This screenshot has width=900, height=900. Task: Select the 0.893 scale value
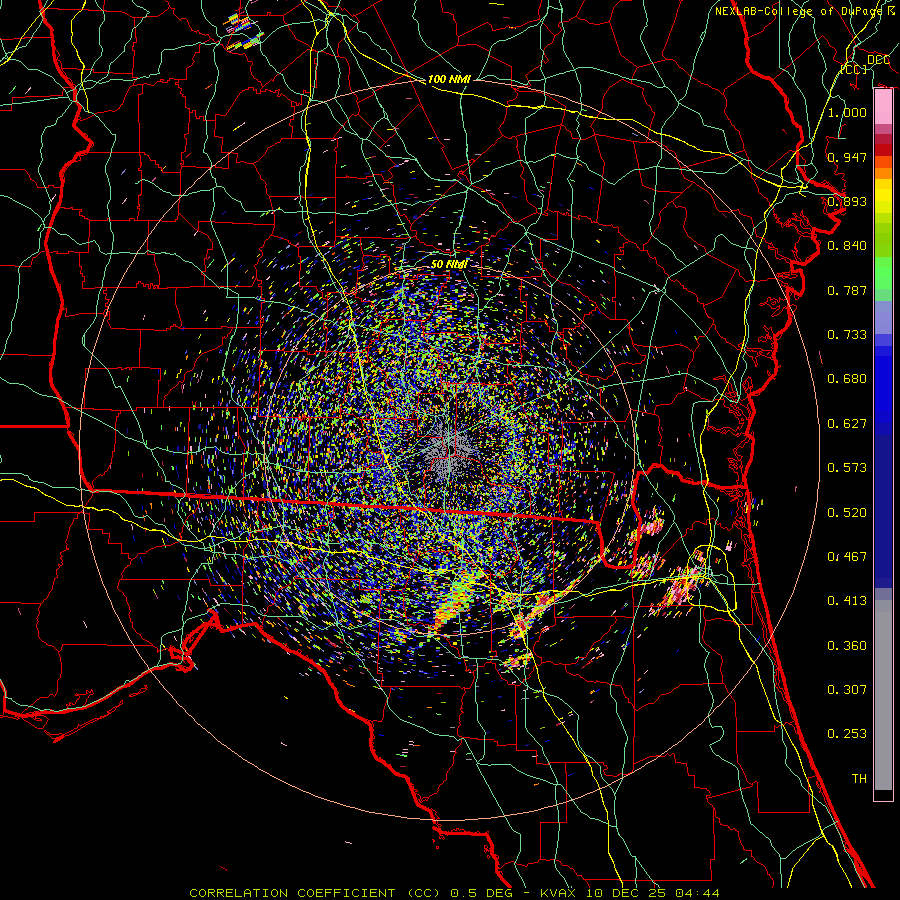847,201
